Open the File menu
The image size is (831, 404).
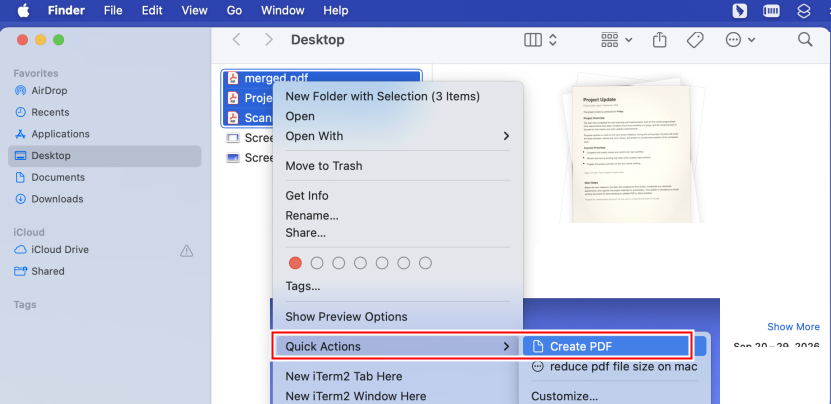click(x=113, y=11)
